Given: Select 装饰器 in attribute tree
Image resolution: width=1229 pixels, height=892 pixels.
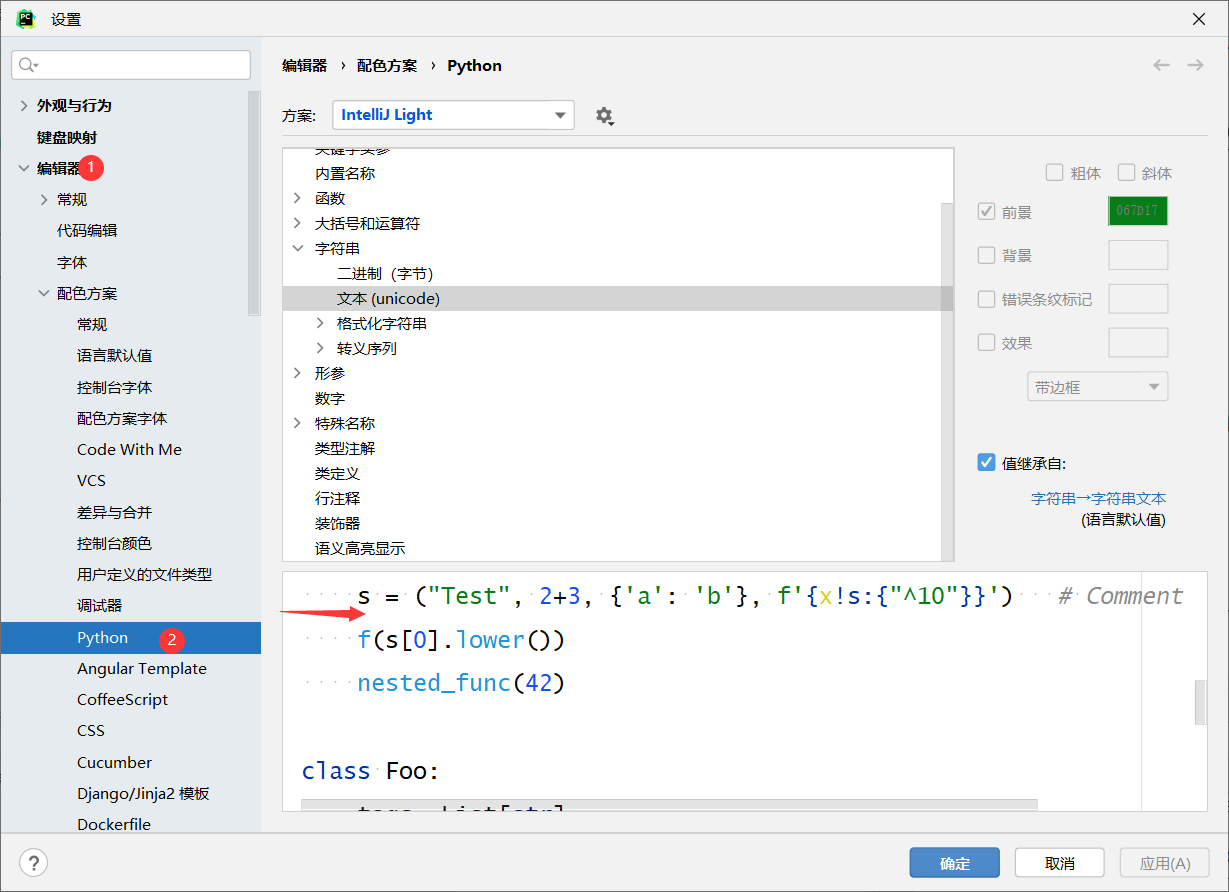Looking at the screenshot, I should coord(337,523).
